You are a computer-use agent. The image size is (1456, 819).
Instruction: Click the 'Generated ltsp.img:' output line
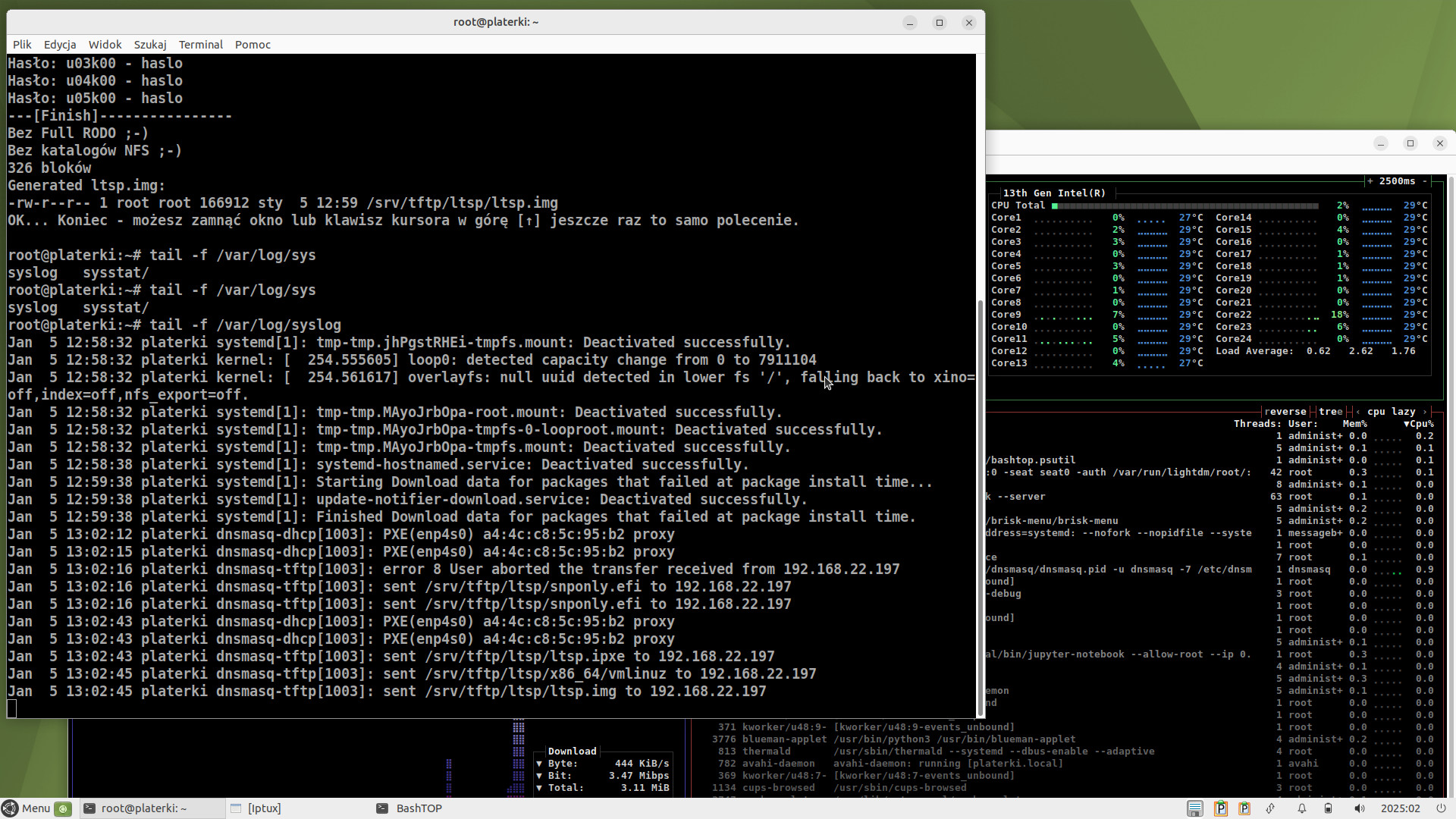coord(86,186)
